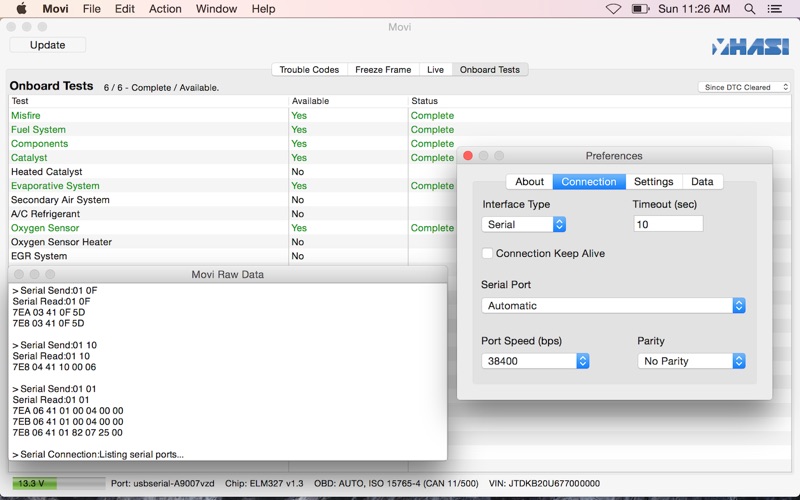Image resolution: width=800 pixels, height=500 pixels.
Task: Click the Update button
Action: click(x=47, y=45)
